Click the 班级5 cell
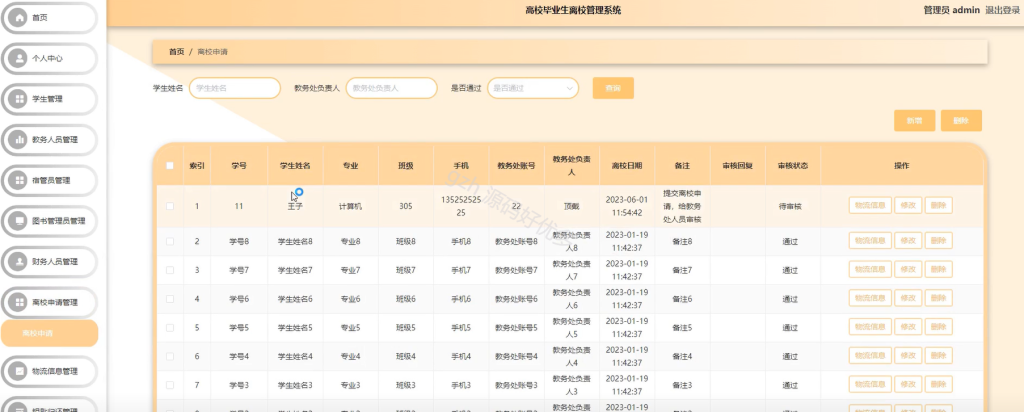The image size is (1024, 412). coord(406,328)
